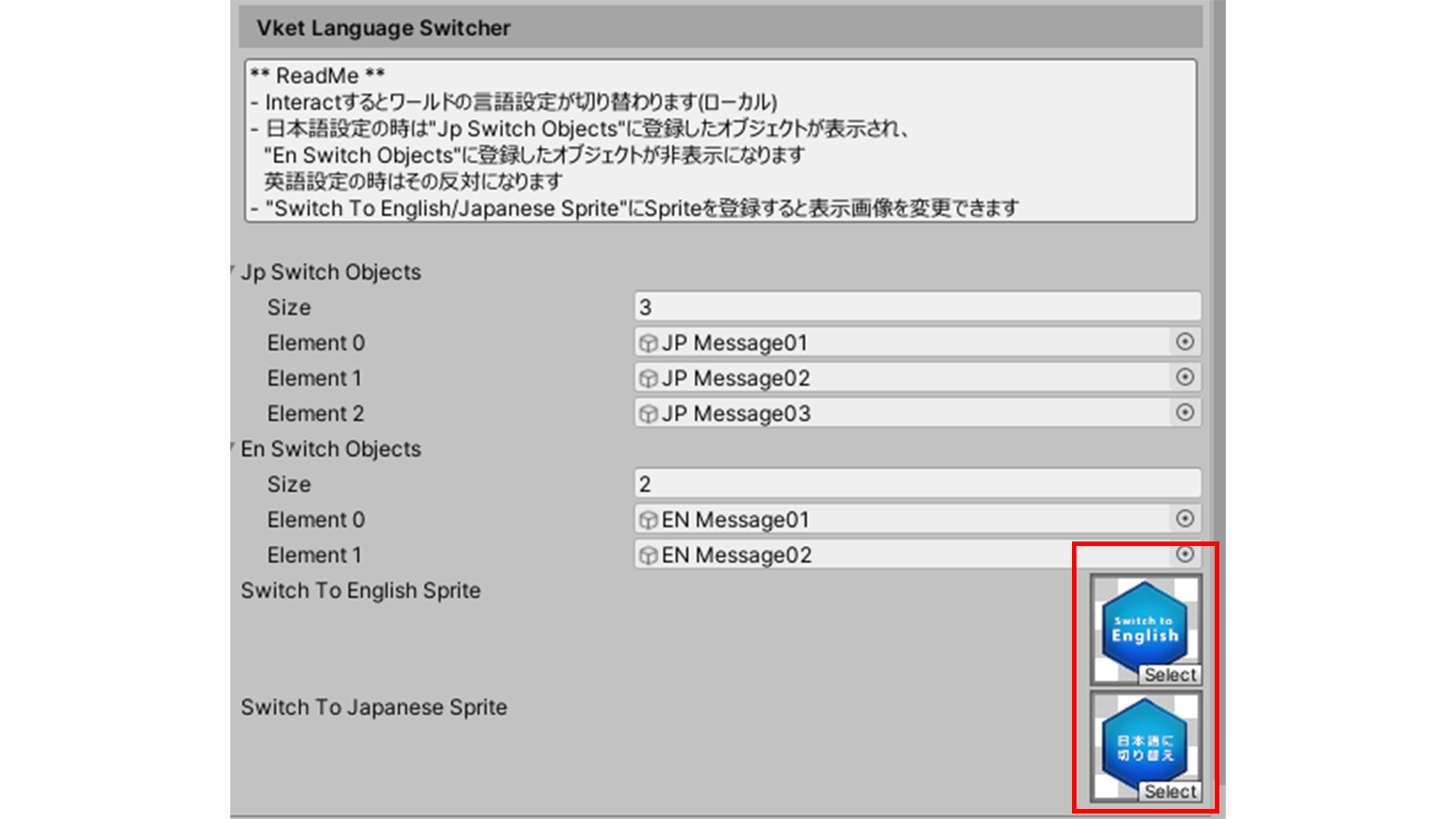Collapse the En Switch Objects array
Screen dimensions: 1456x819
(x=234, y=448)
